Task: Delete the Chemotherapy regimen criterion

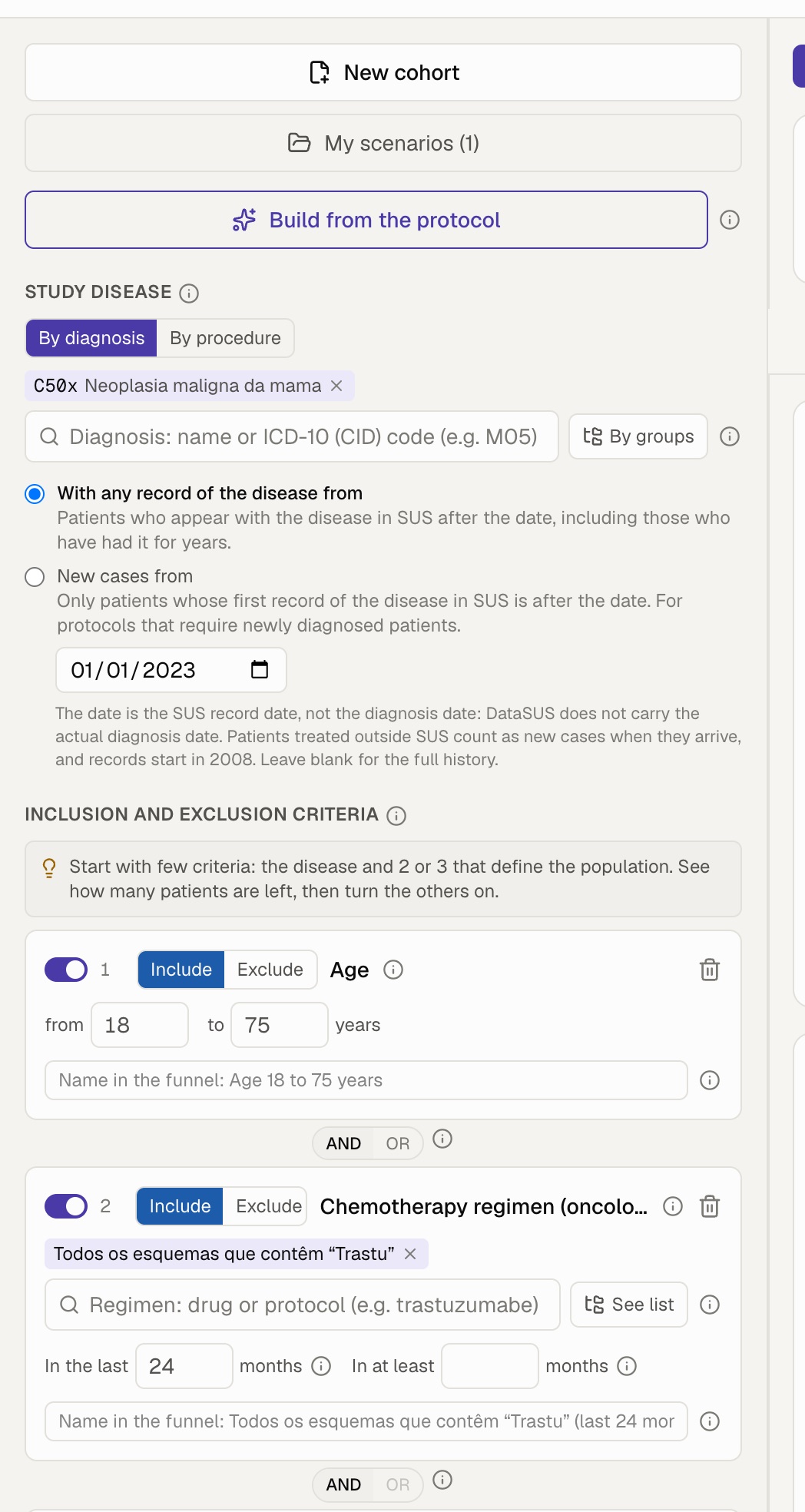Action: point(710,1206)
